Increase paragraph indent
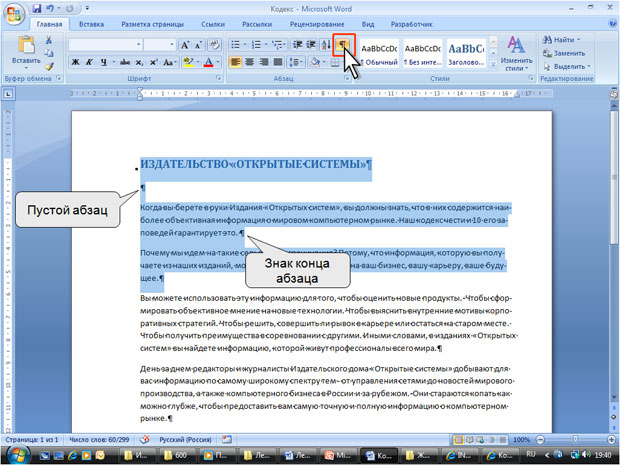Viewport: 620px width, 465px height. click(311, 45)
